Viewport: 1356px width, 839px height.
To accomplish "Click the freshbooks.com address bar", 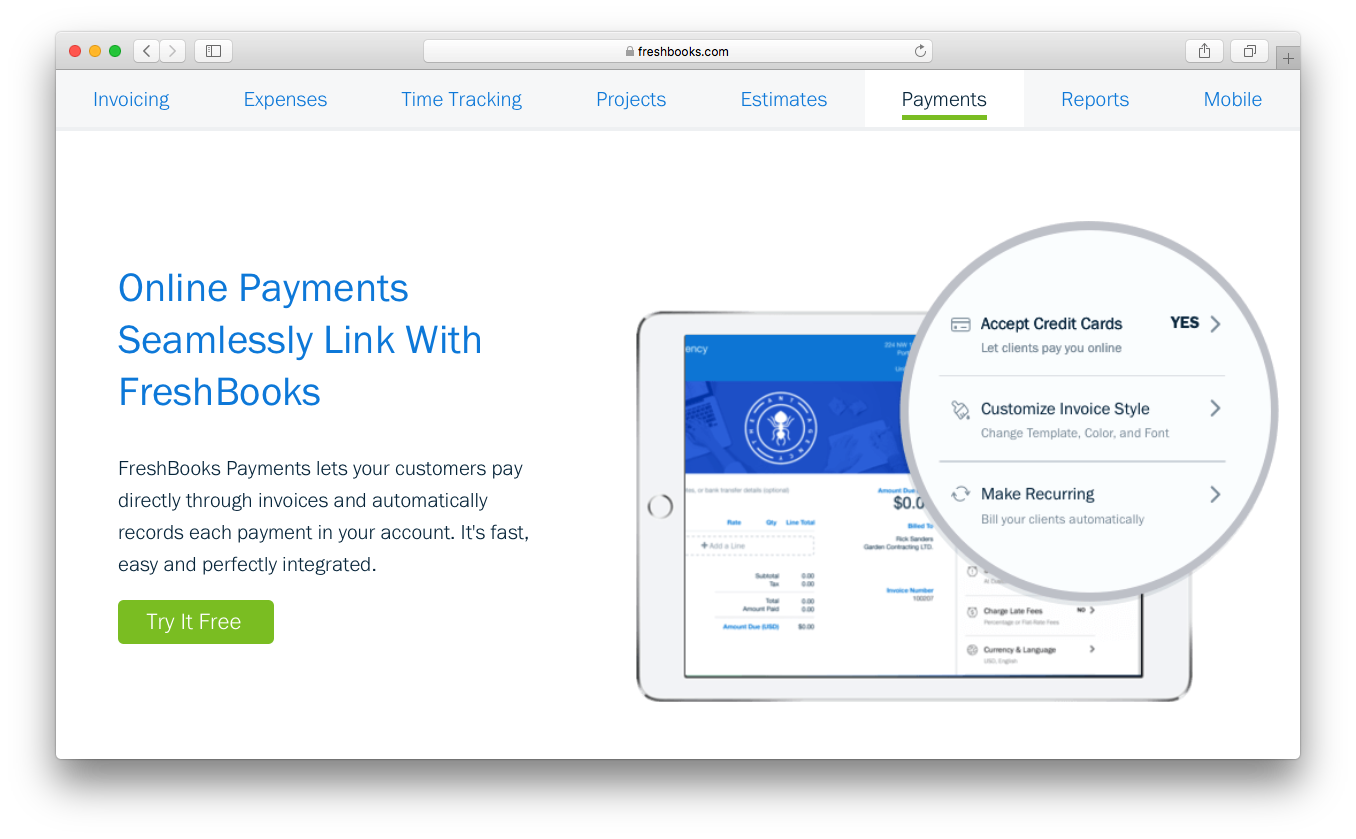I will [677, 51].
